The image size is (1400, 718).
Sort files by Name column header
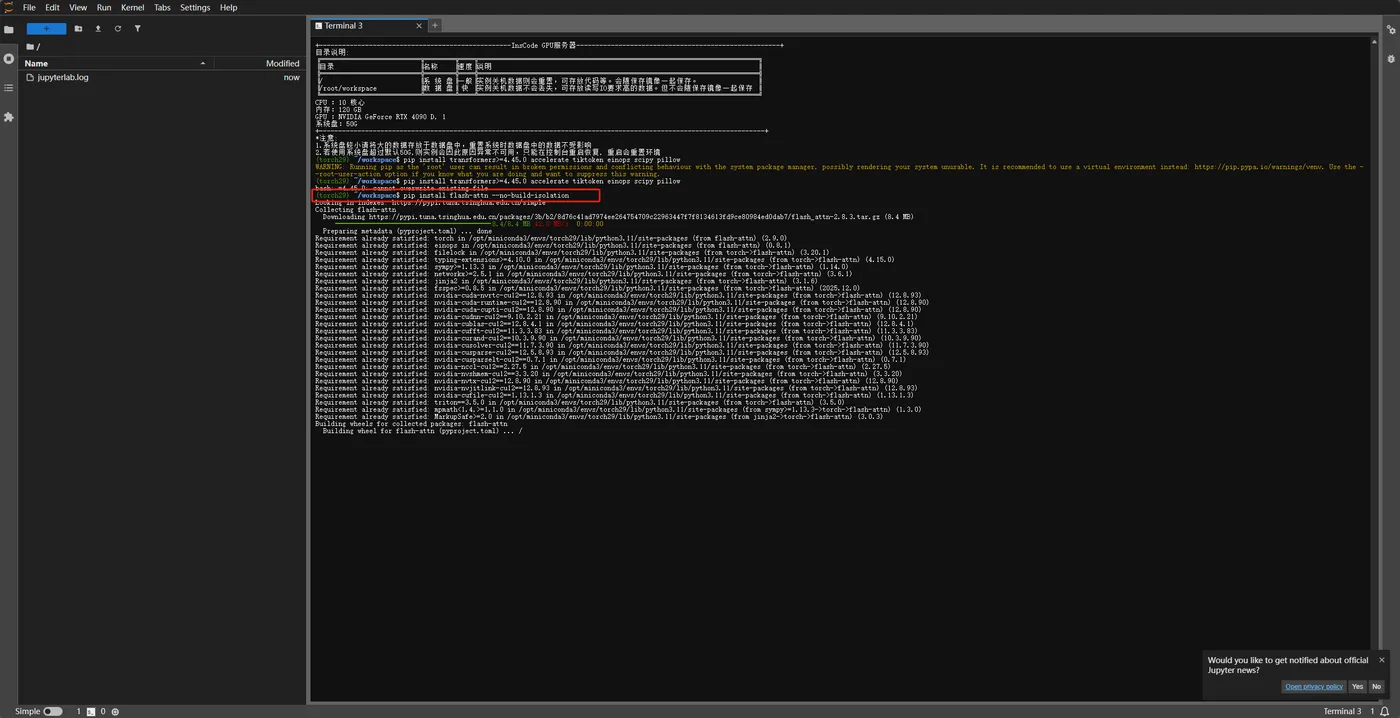coord(116,63)
